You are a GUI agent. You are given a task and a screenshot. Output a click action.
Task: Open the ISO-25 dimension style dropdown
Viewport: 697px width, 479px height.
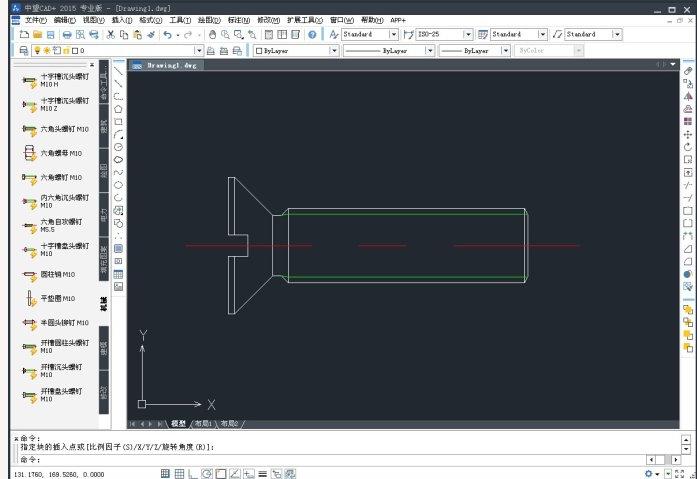point(468,34)
